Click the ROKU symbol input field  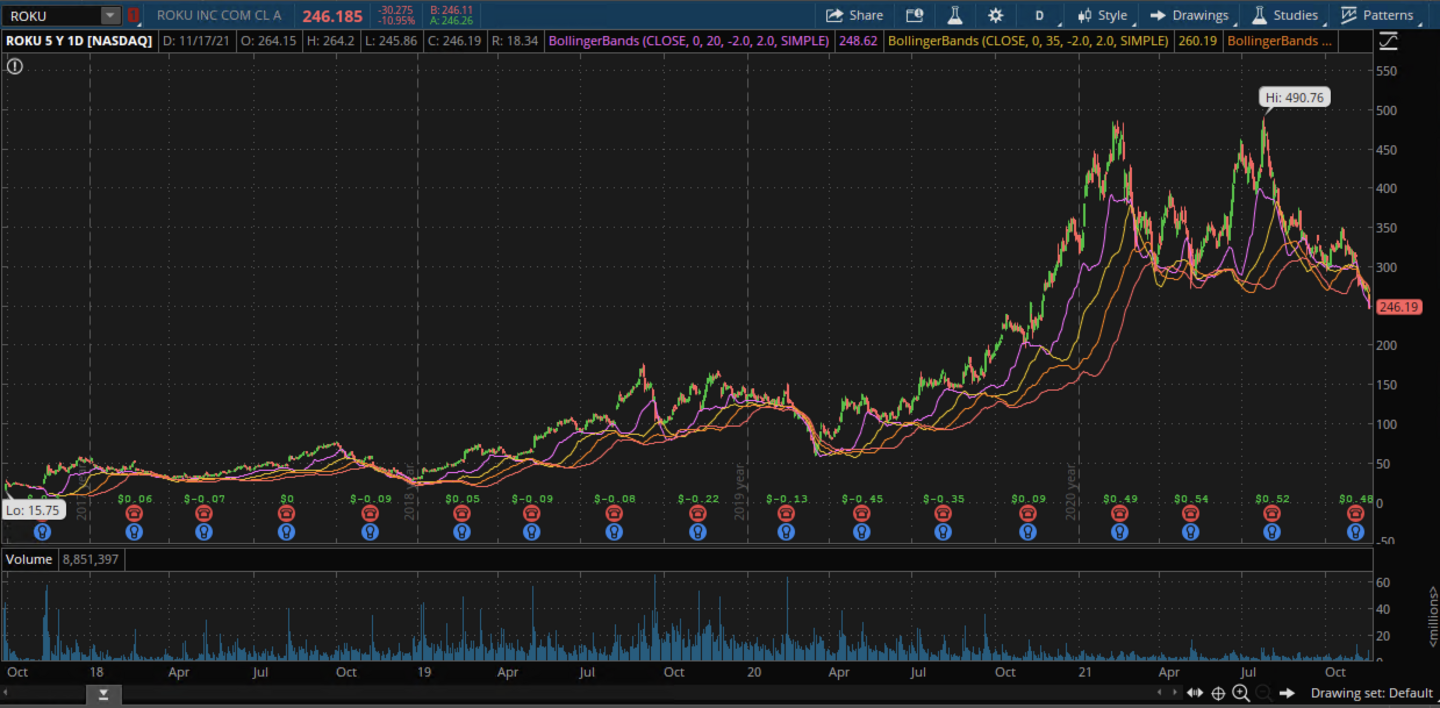[x=52, y=15]
